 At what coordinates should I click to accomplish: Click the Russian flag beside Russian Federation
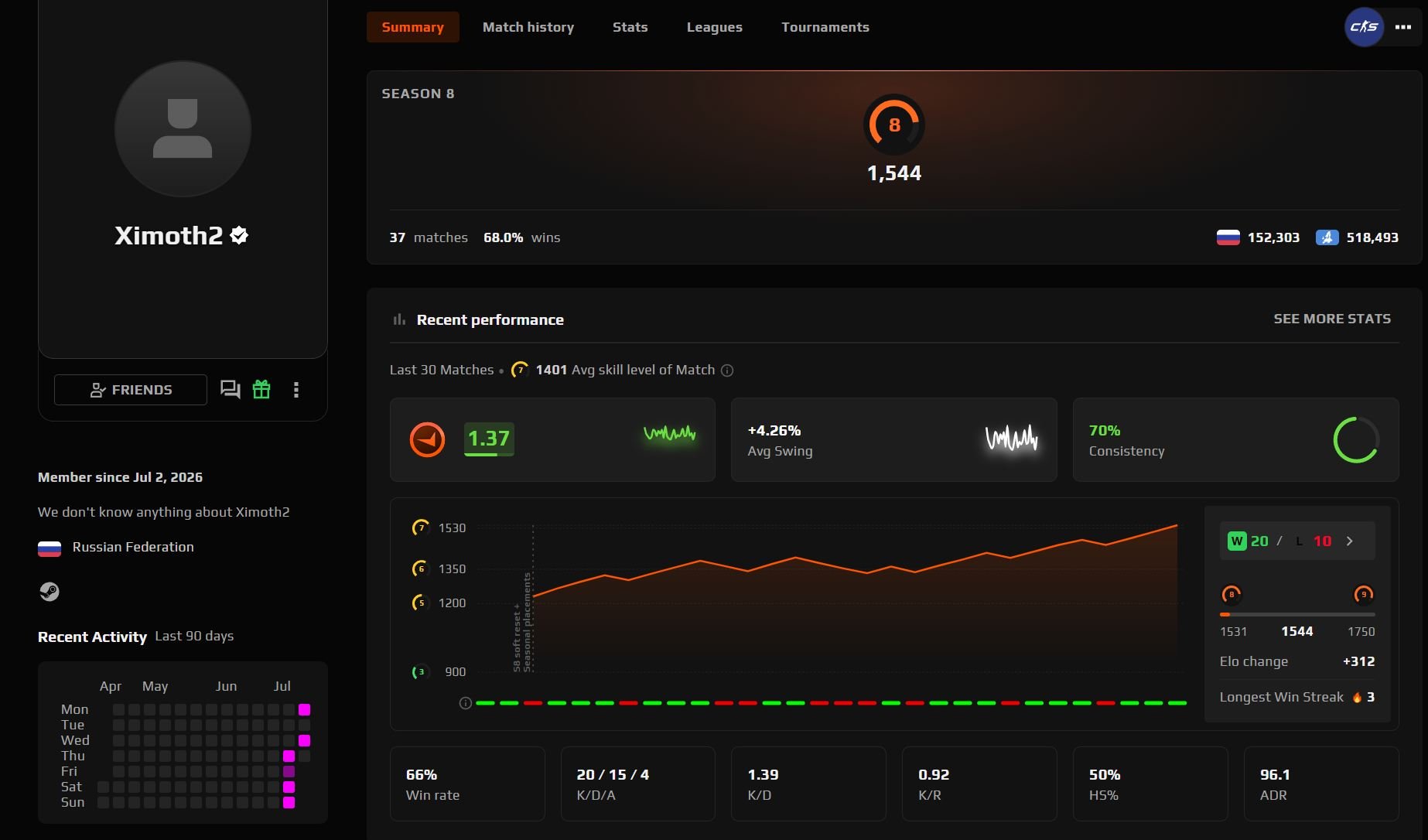click(x=50, y=548)
